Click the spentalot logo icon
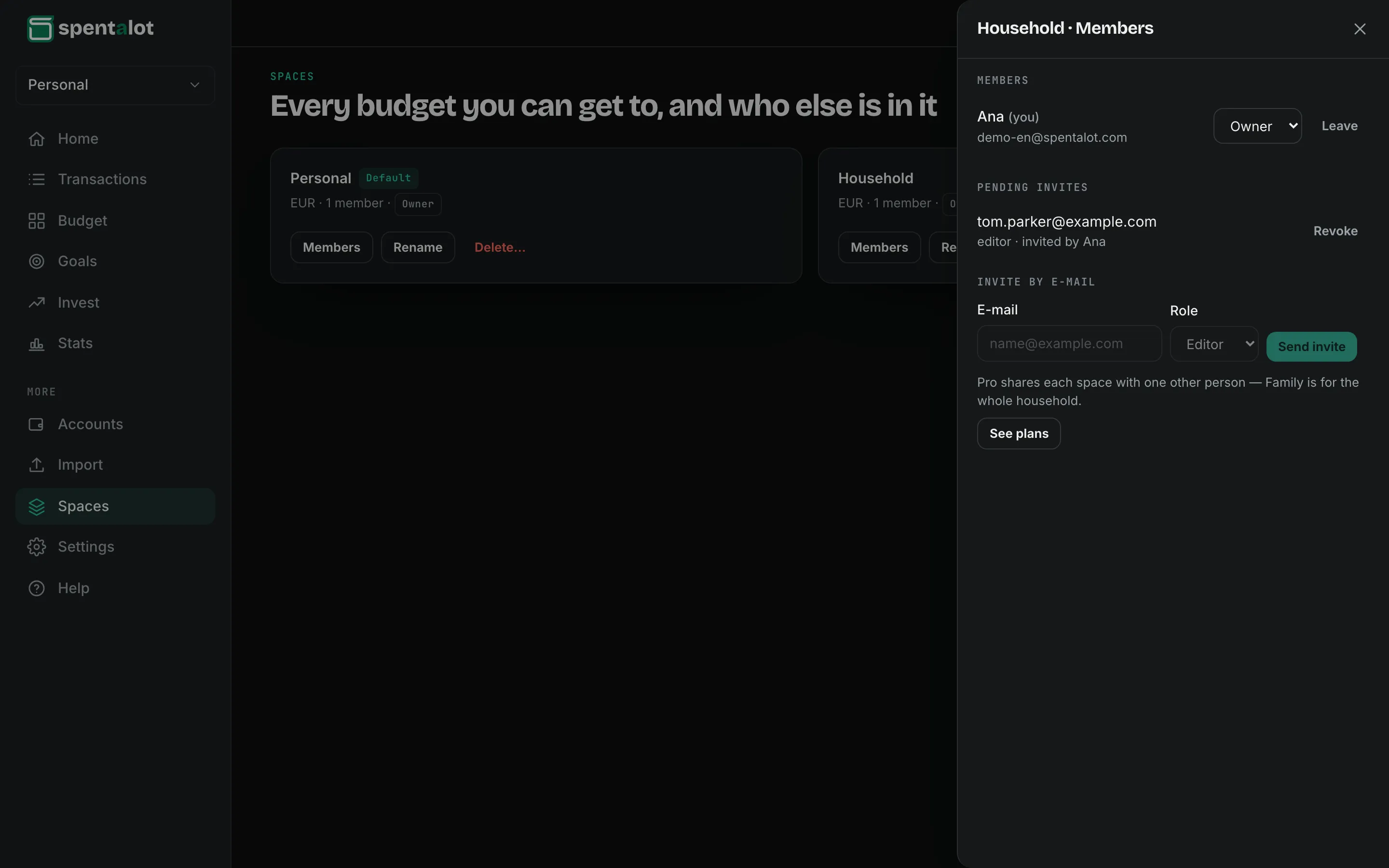This screenshot has width=1389, height=868. point(40,29)
